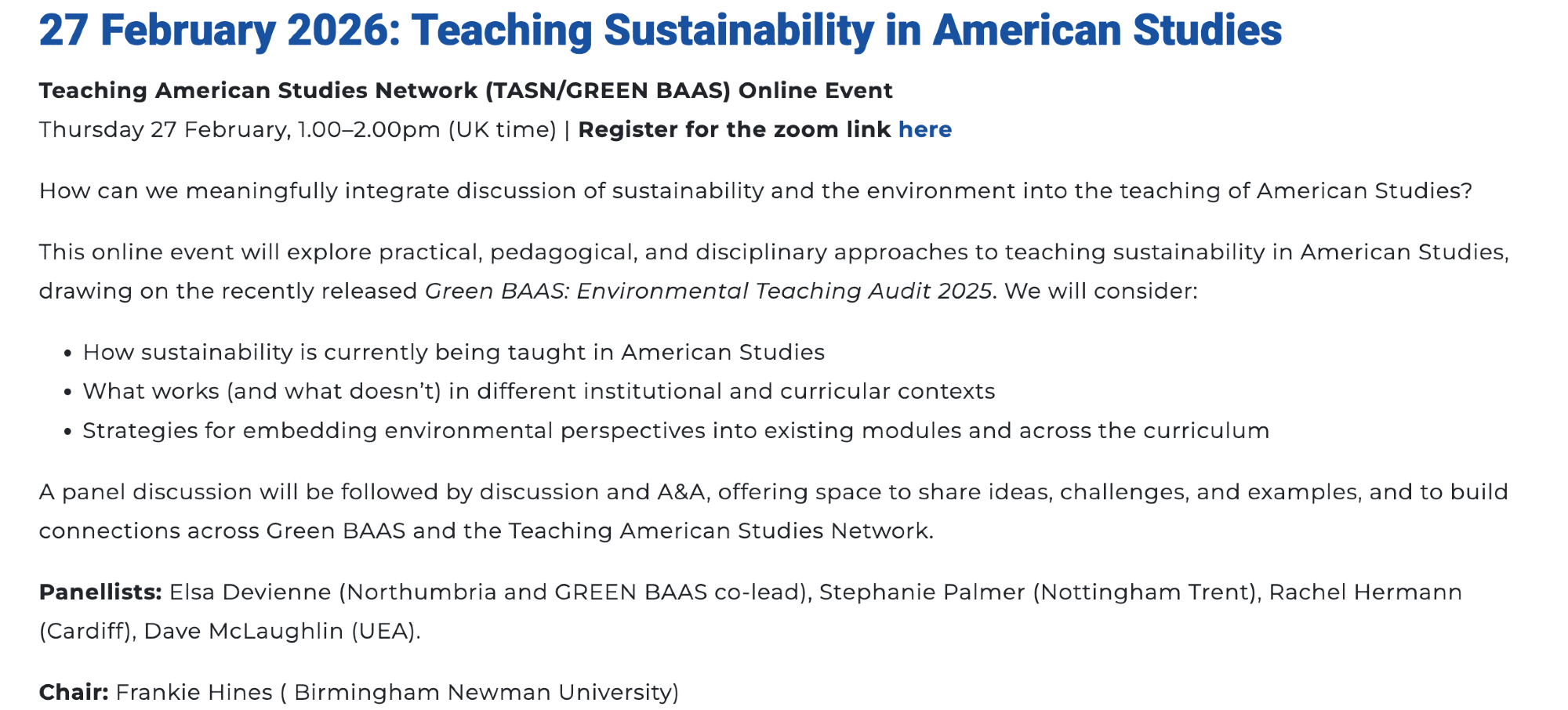
Task: Click the "Birmingham Newman University" affiliation text
Action: click(482, 693)
